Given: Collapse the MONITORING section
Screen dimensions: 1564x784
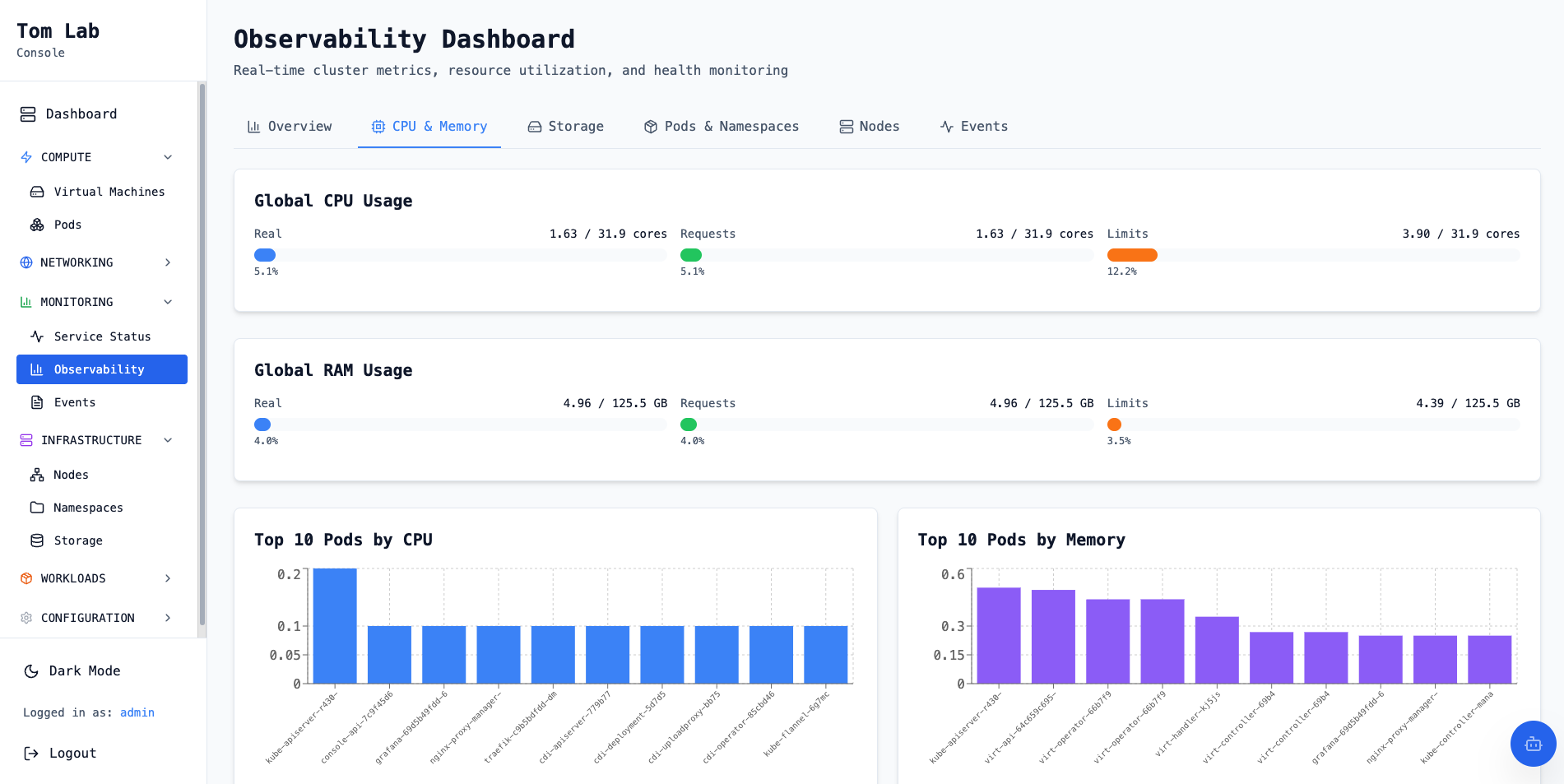Looking at the screenshot, I should pyautogui.click(x=168, y=302).
